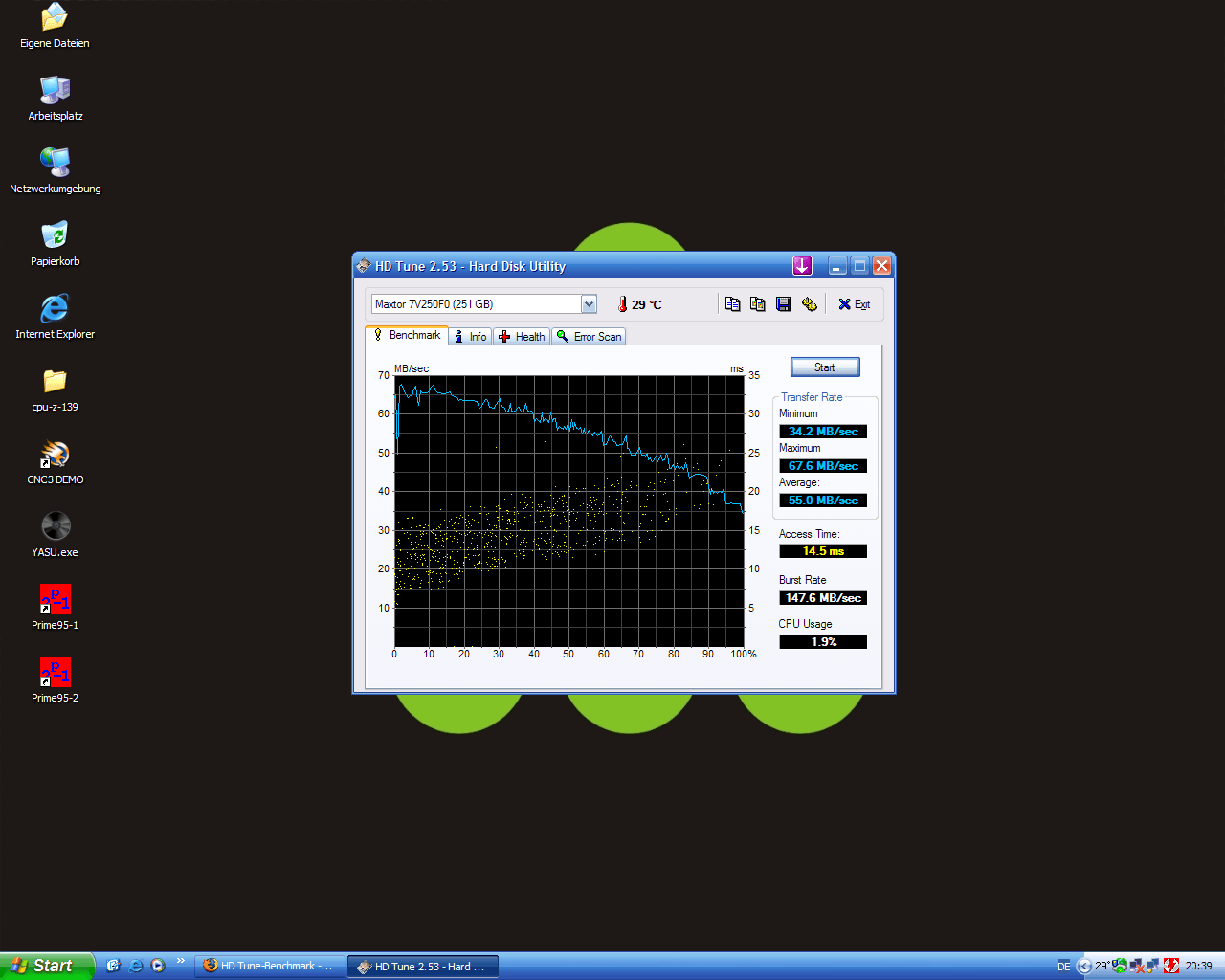Click the 1.9% CPU usage value
Image resolution: width=1225 pixels, height=980 pixels.
pos(823,642)
